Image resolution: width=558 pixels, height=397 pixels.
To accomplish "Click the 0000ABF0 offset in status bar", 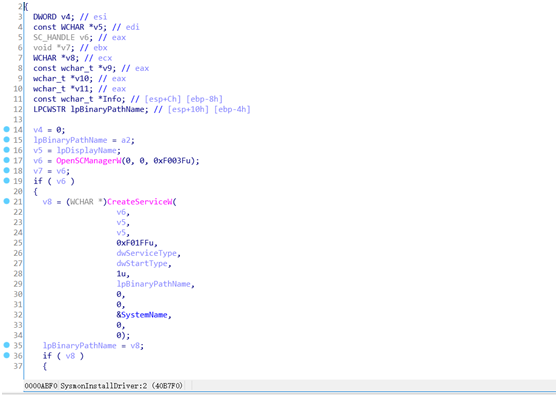I will tap(41, 386).
